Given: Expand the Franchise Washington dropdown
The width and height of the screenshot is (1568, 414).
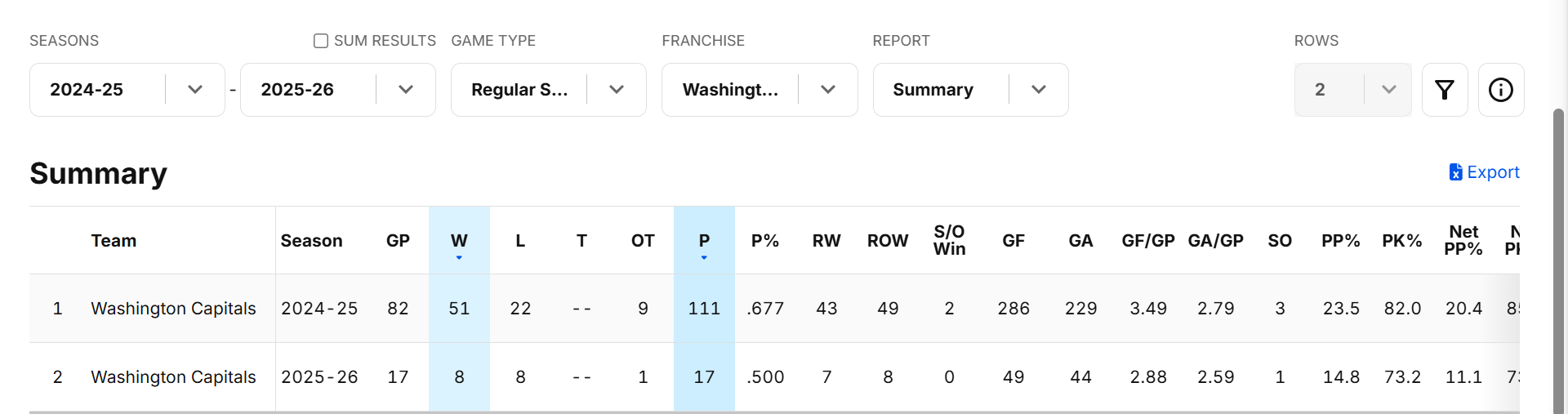Looking at the screenshot, I should [x=827, y=90].
